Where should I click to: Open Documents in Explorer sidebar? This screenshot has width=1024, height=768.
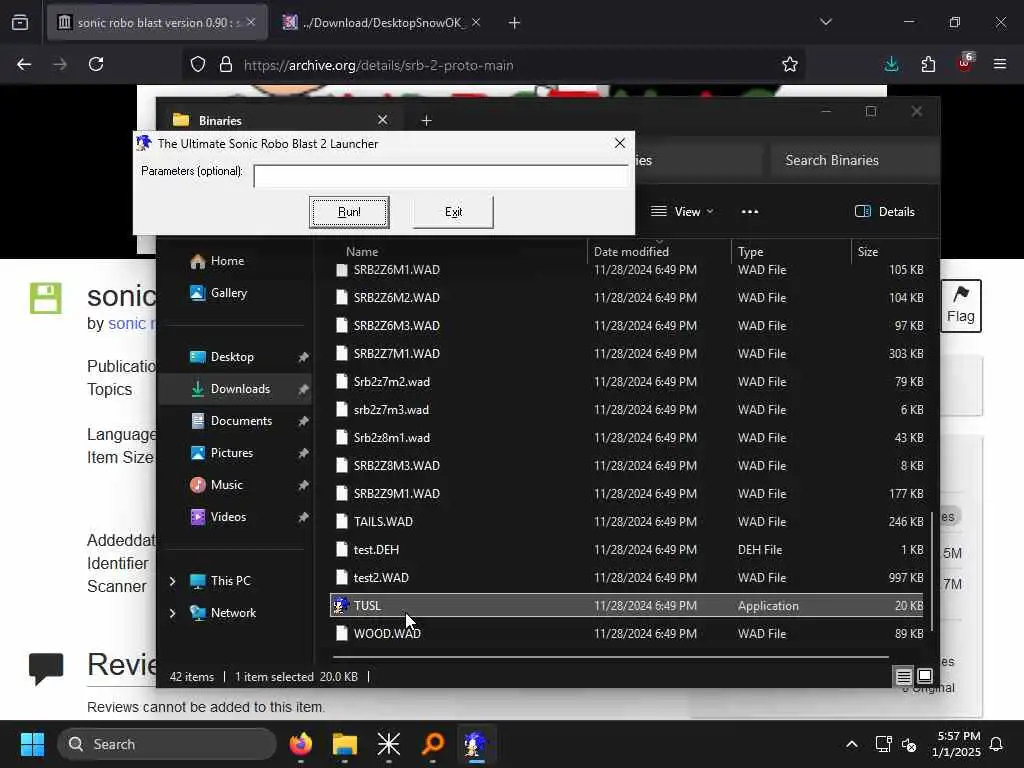(x=241, y=421)
